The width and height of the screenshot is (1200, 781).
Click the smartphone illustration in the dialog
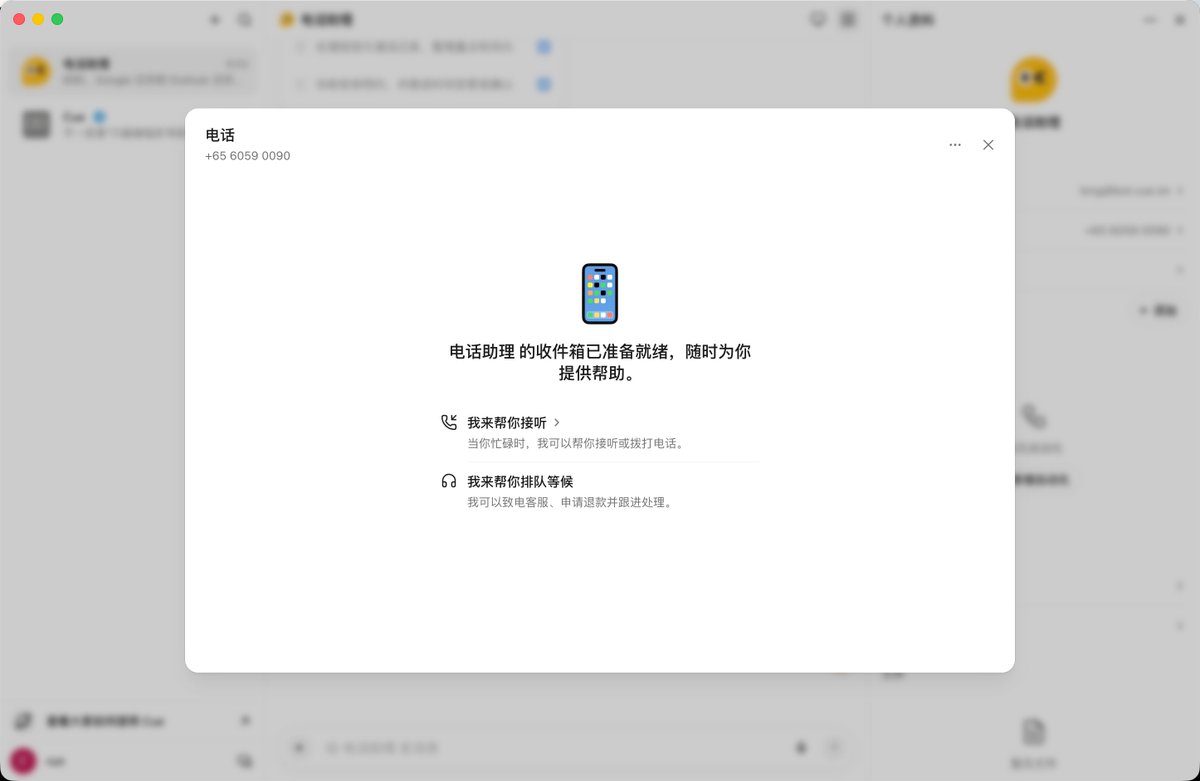click(600, 294)
